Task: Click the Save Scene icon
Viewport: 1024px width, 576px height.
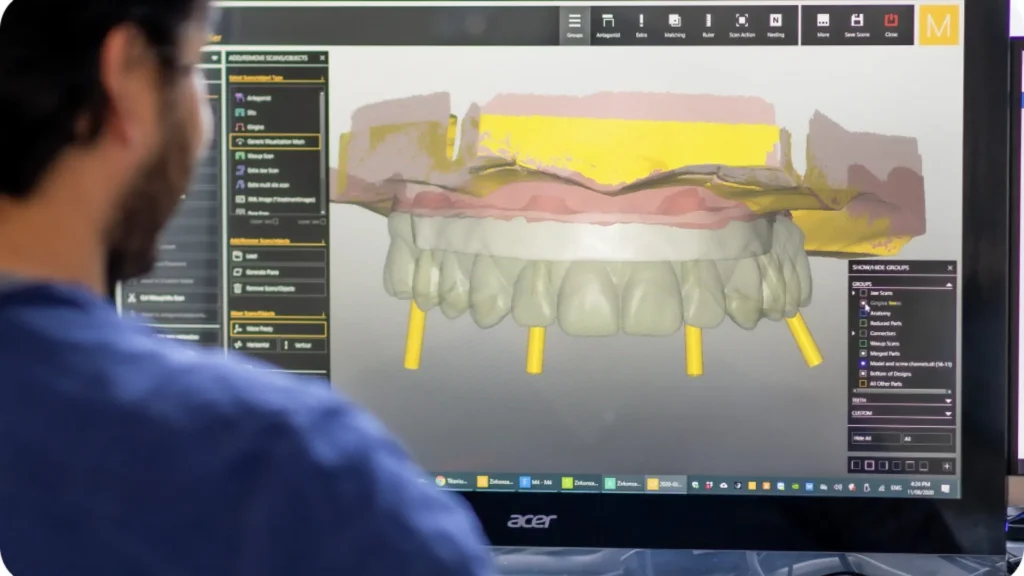Action: [x=857, y=24]
